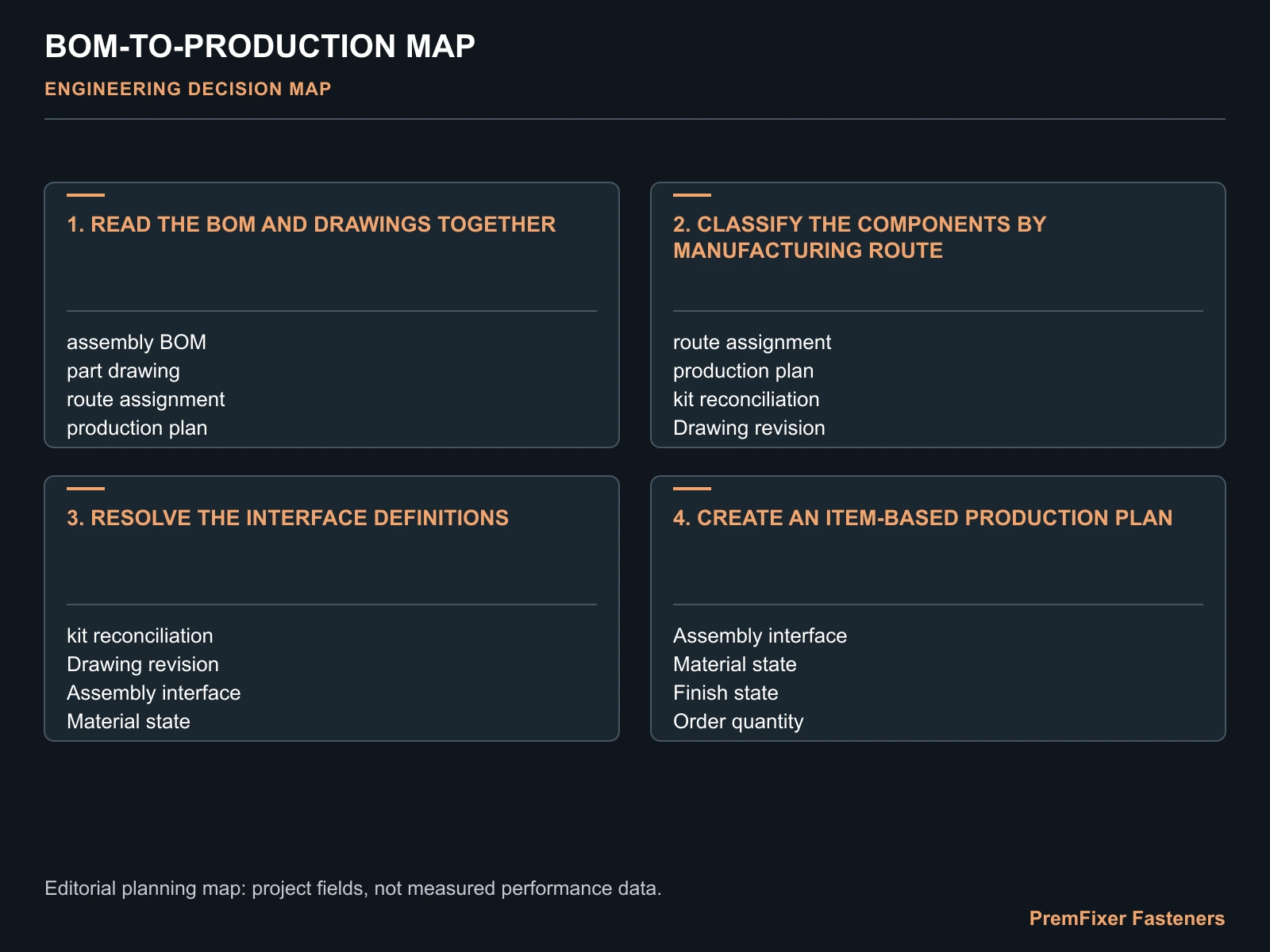Click heading "3. Resolve the interface definitions"

(287, 518)
